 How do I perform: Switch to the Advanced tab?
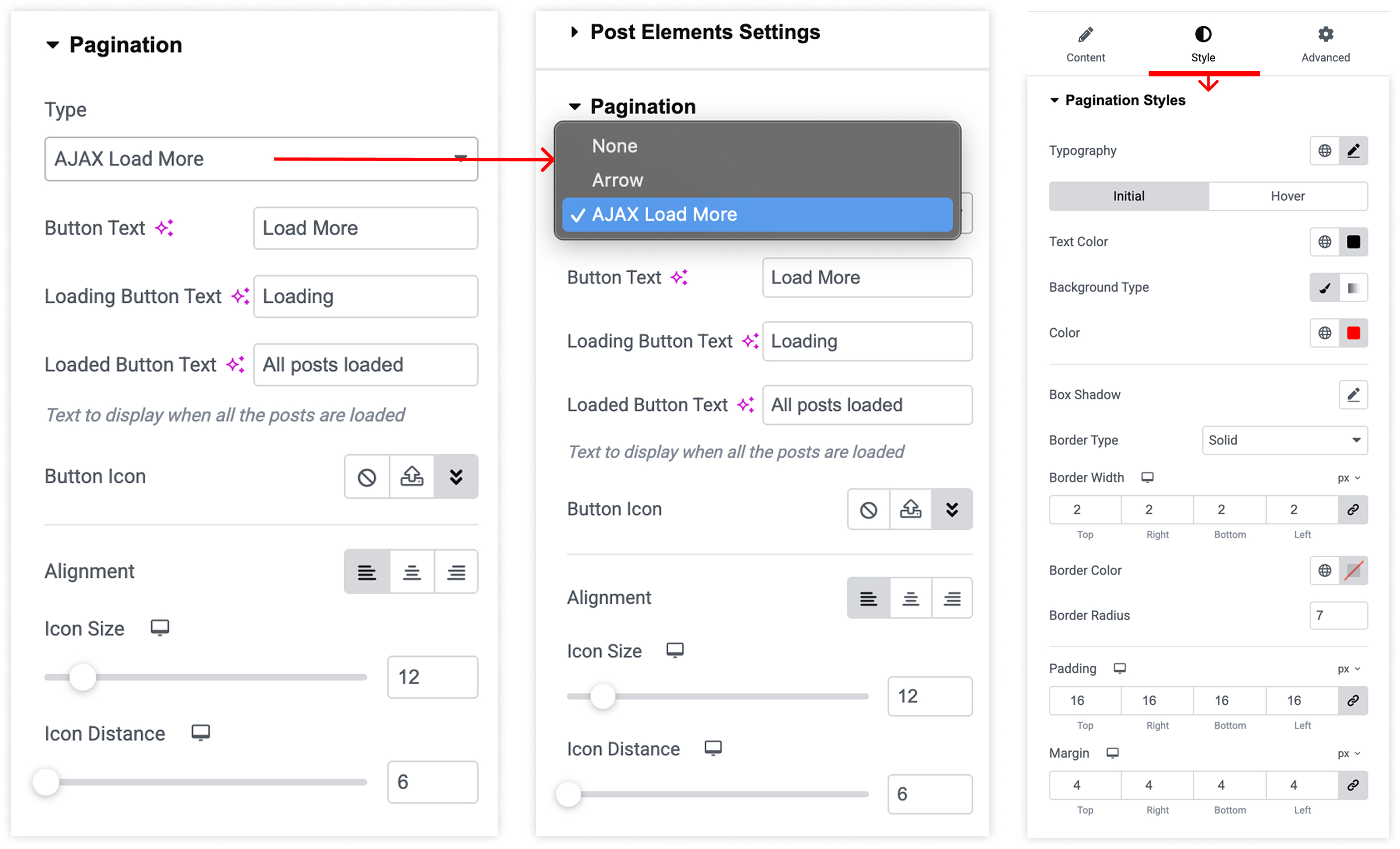(1325, 44)
